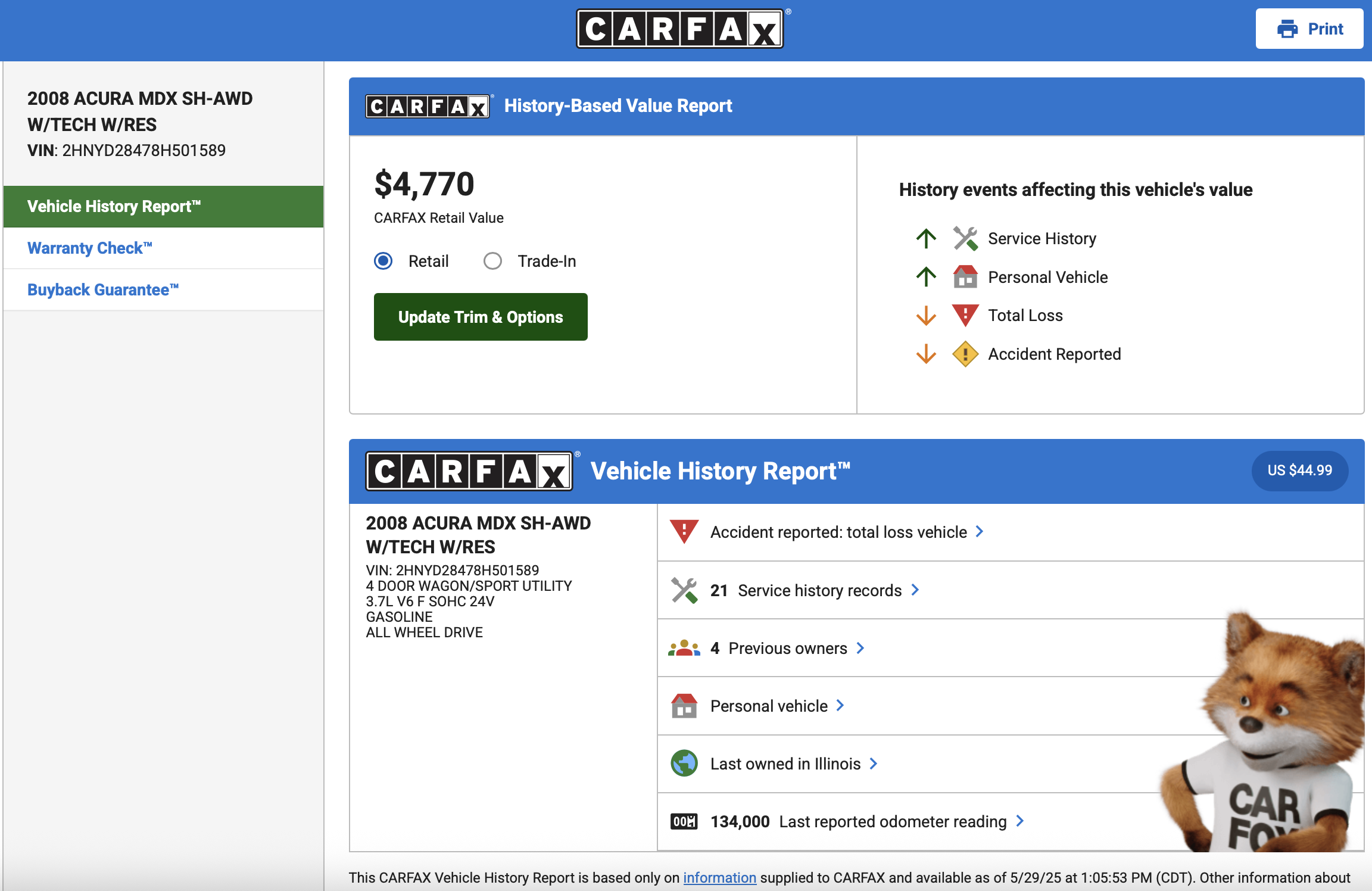
Task: Expand the Previous owners chevron
Action: pyautogui.click(x=860, y=648)
